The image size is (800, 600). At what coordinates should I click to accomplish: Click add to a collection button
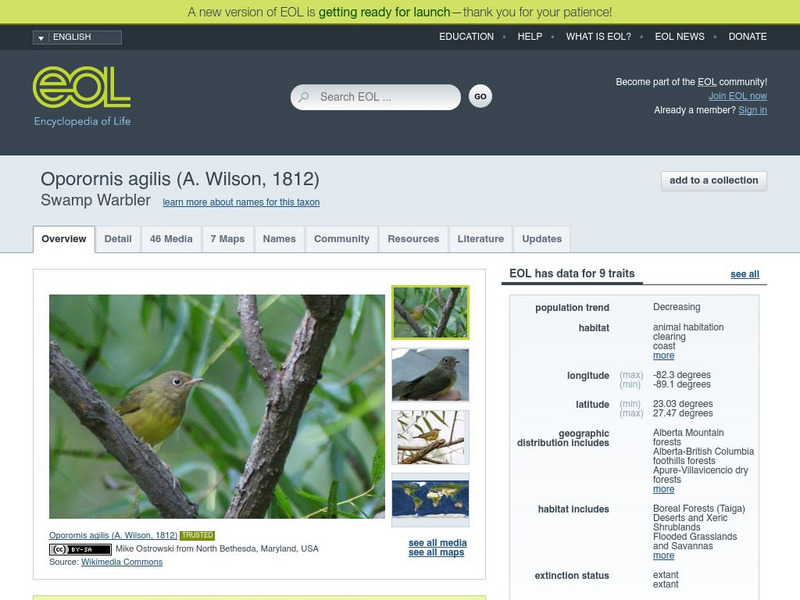[714, 181]
